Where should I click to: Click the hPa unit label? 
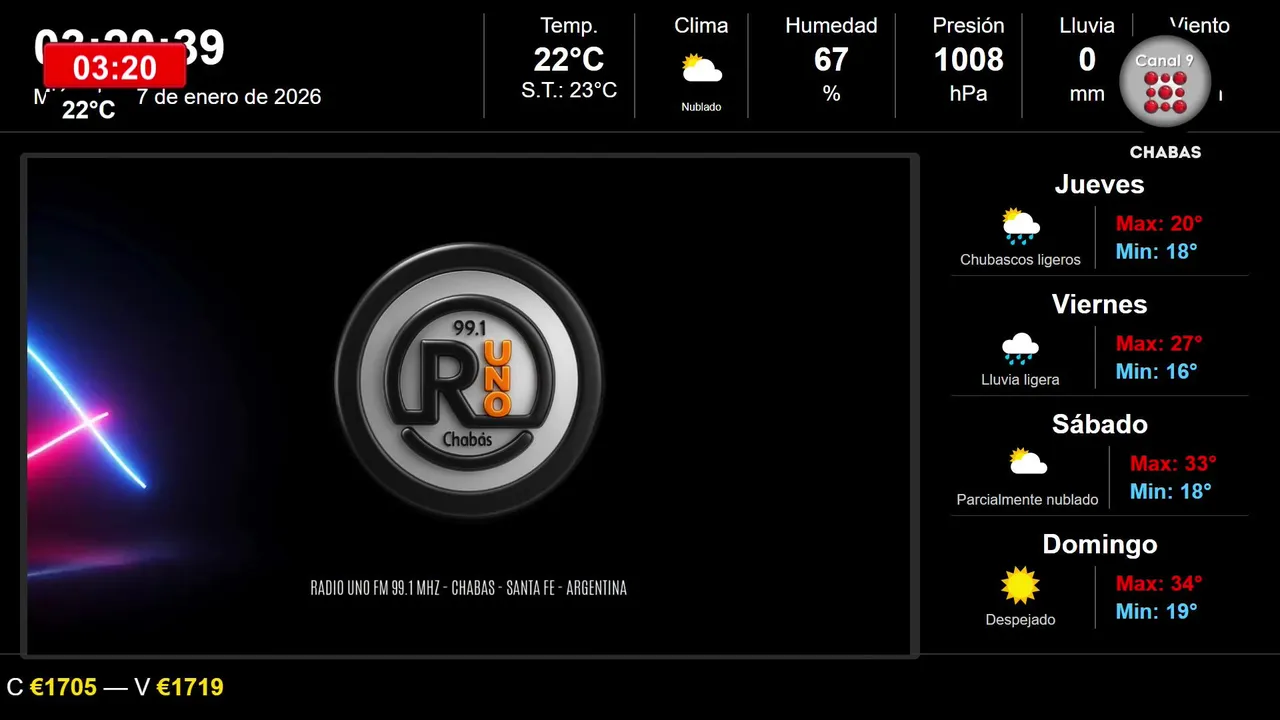pos(968,94)
